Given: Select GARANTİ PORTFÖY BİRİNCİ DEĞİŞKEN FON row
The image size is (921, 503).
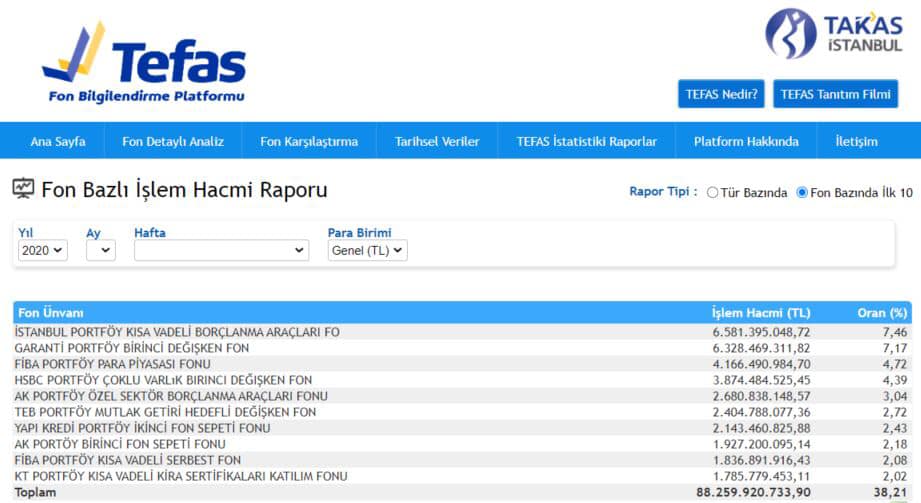Looking at the screenshot, I should click(x=462, y=348).
